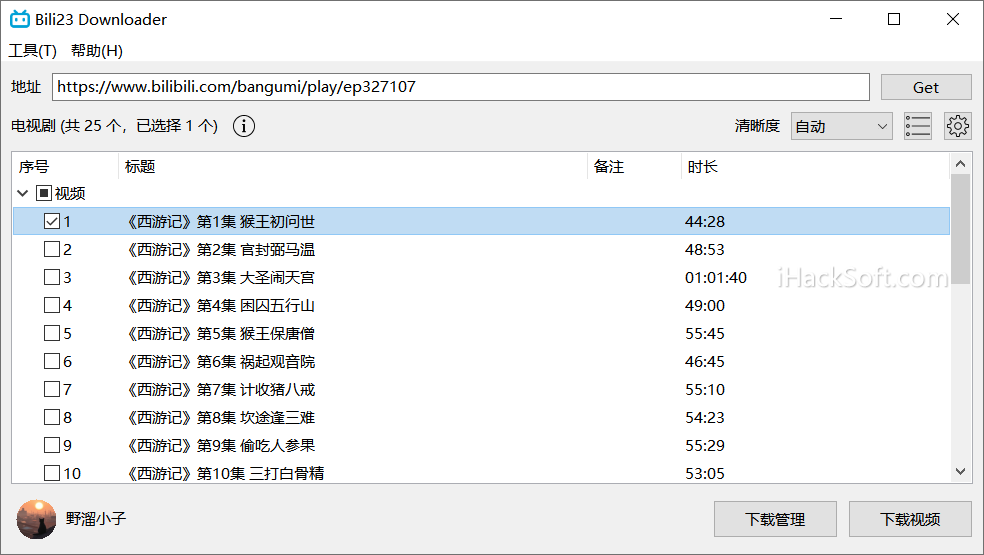Sort by the 标题 column header
Image resolution: width=984 pixels, height=555 pixels.
(x=353, y=166)
